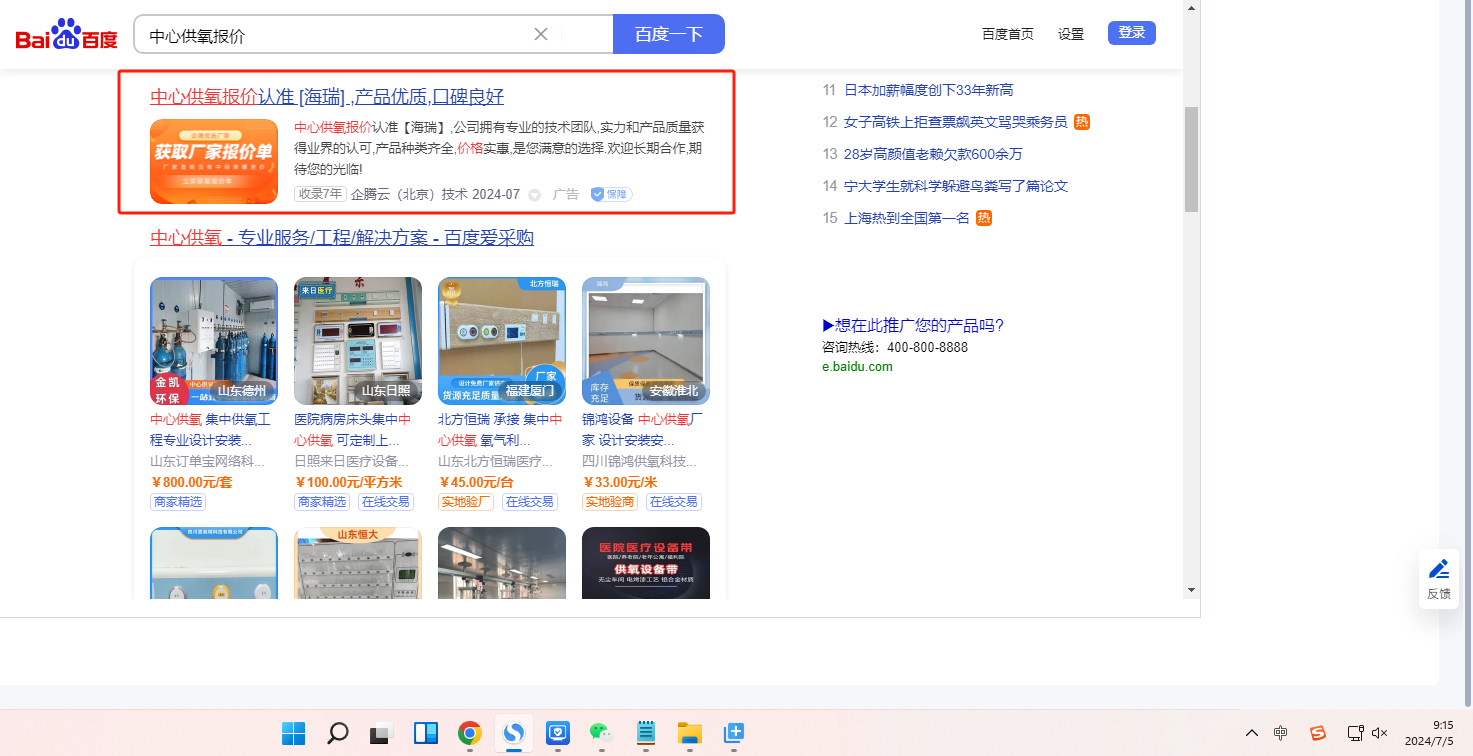Open the 中心供氧 百度爱采购 result link
Screen dimensions: 1473x756
[342, 238]
